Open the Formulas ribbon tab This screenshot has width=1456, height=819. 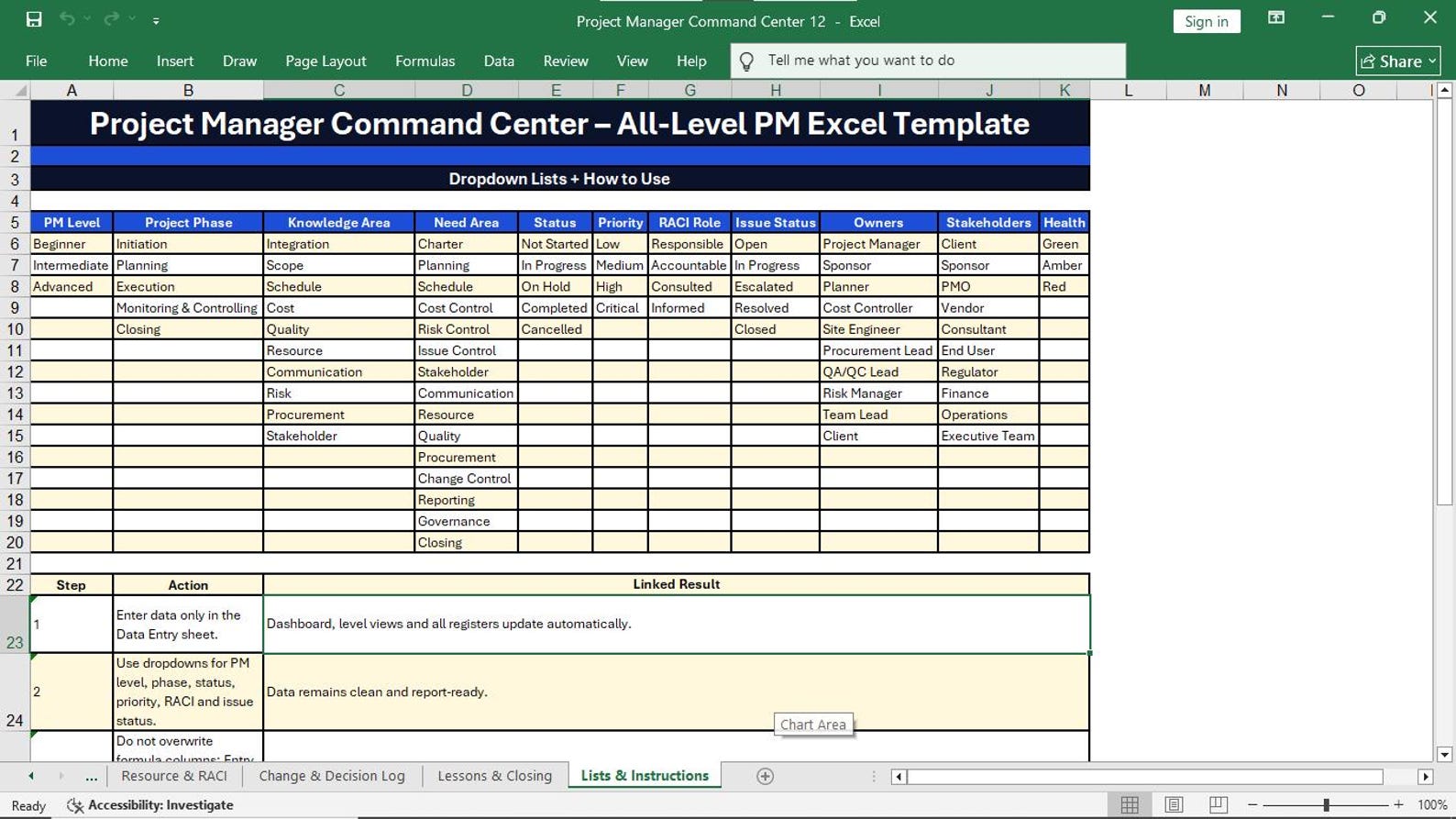click(x=425, y=61)
